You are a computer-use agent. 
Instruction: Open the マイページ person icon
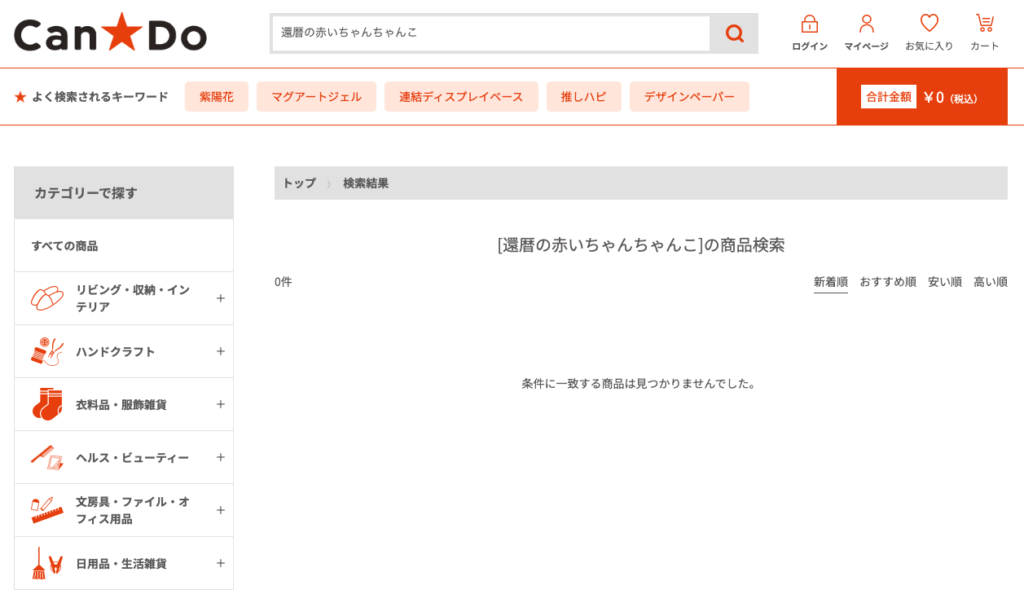click(x=866, y=24)
